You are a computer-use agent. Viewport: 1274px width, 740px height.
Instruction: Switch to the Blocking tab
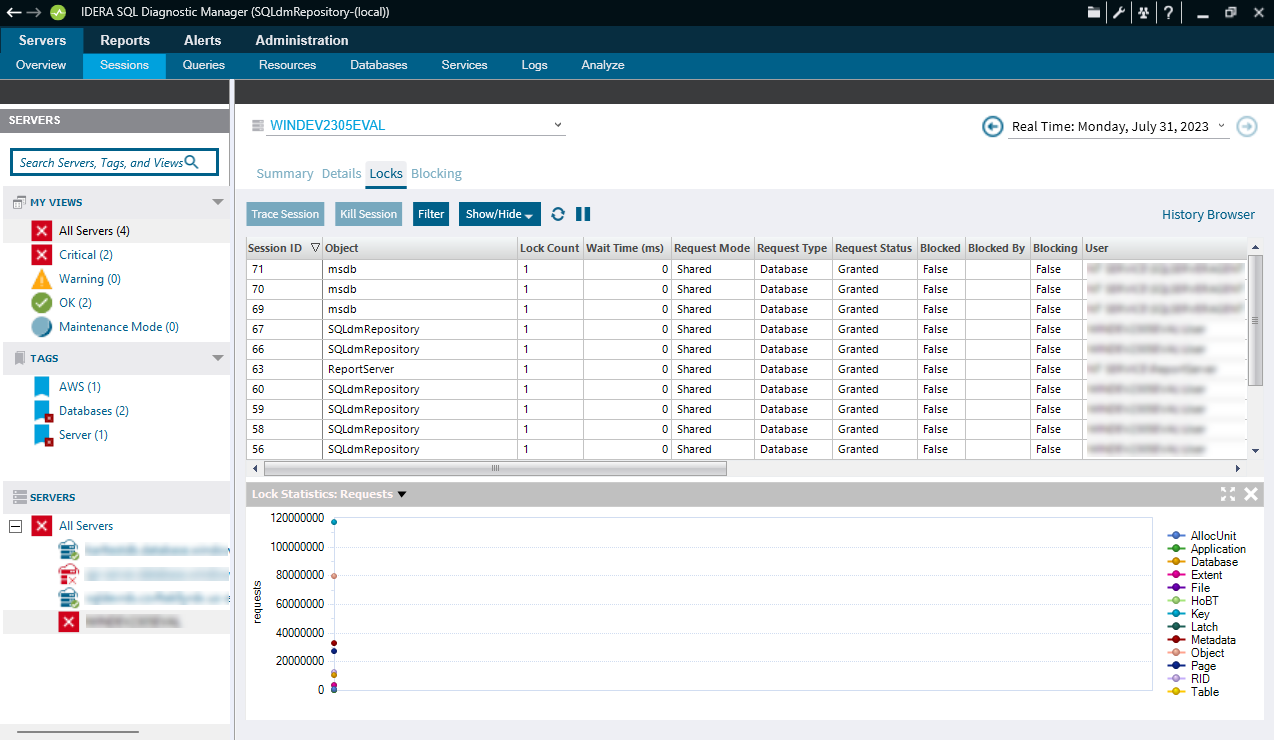coord(436,173)
